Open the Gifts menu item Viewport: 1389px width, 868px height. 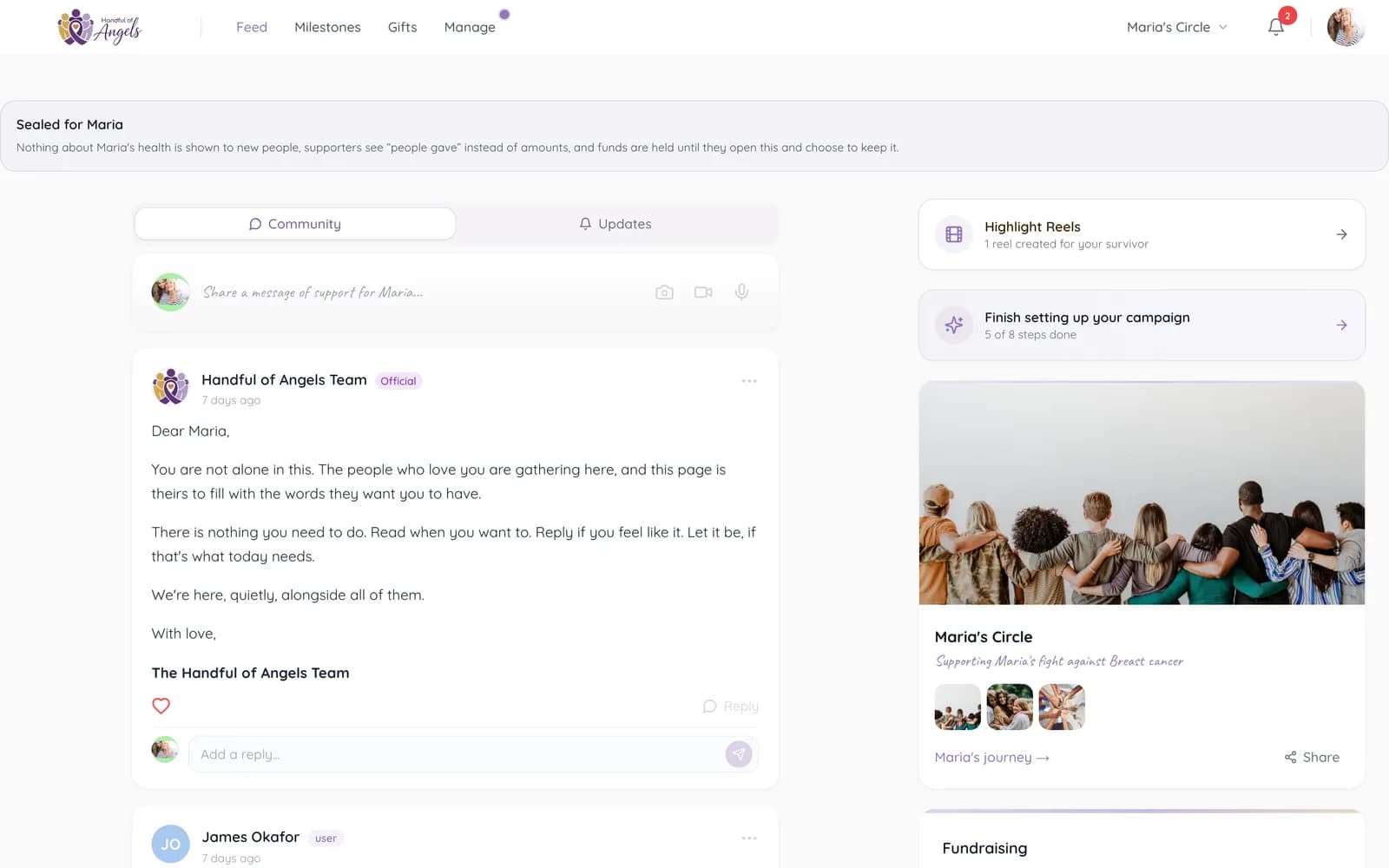(402, 27)
